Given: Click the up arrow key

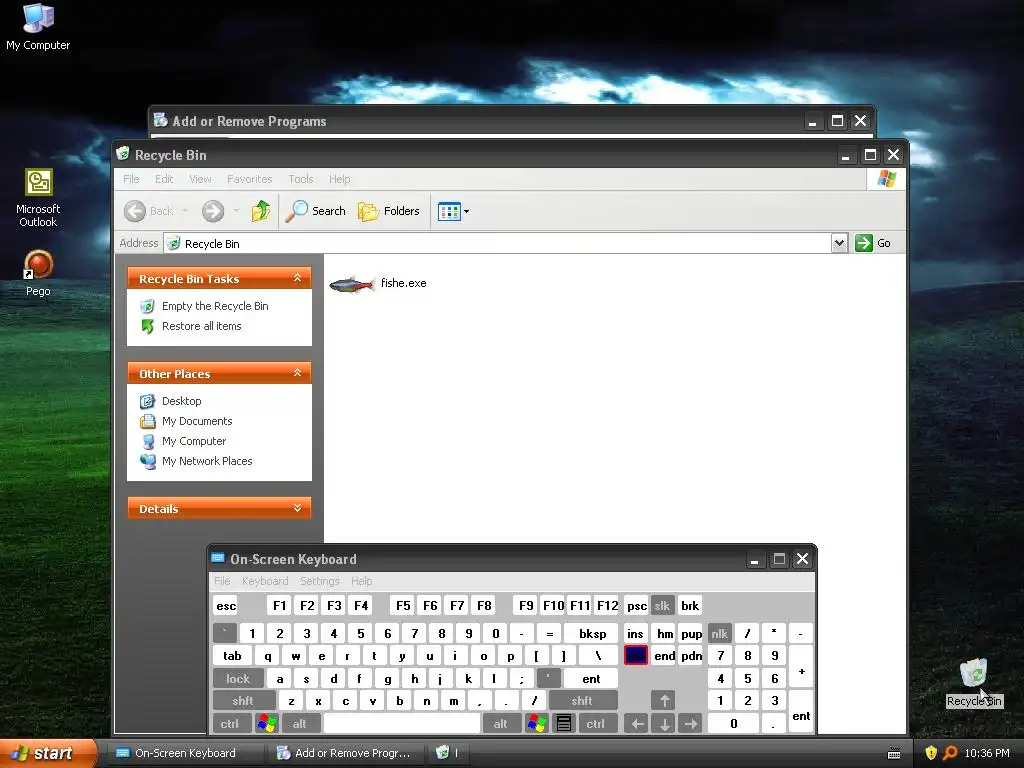Looking at the screenshot, I should [x=664, y=701].
